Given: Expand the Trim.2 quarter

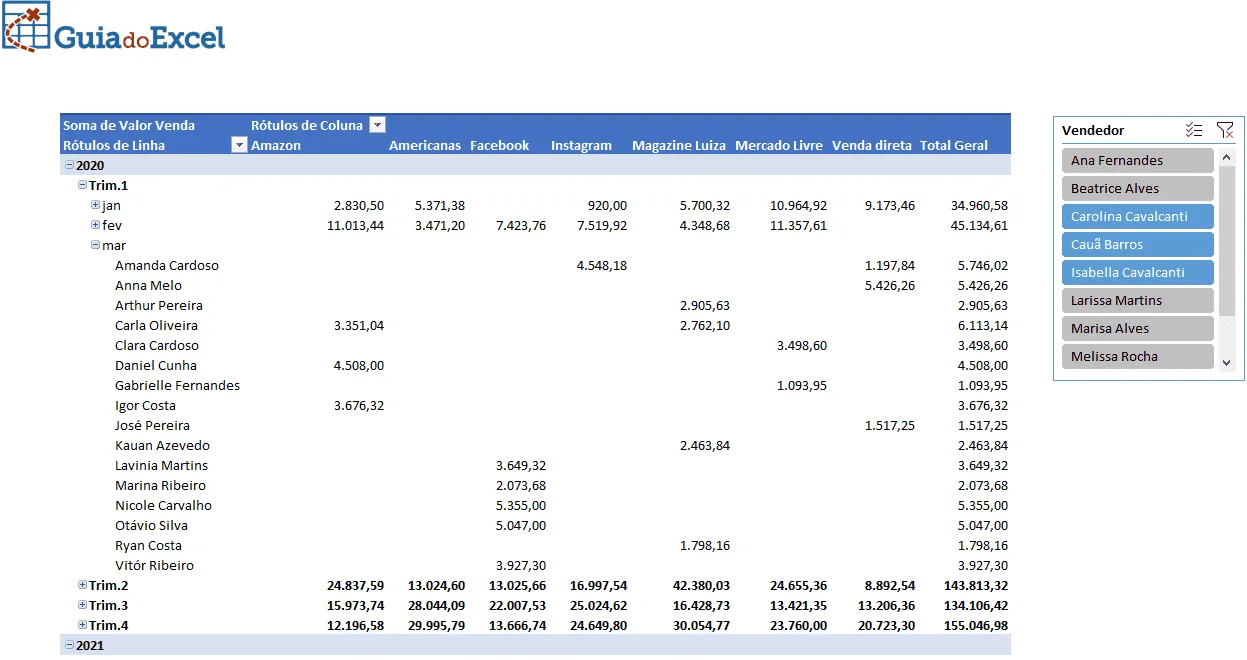Looking at the screenshot, I should (x=82, y=585).
